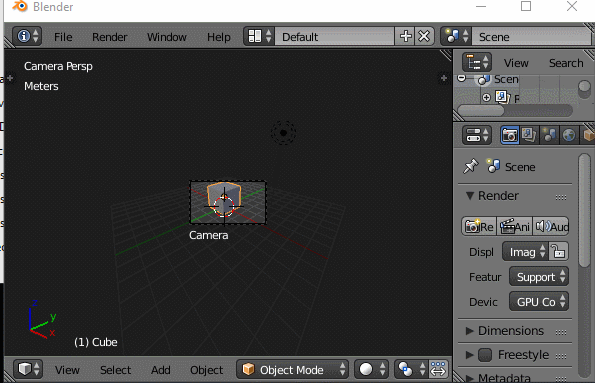Screen dimensions: 595x383
Task: Minimize the Blender window
Action: pyautogui.click(x=481, y=6)
